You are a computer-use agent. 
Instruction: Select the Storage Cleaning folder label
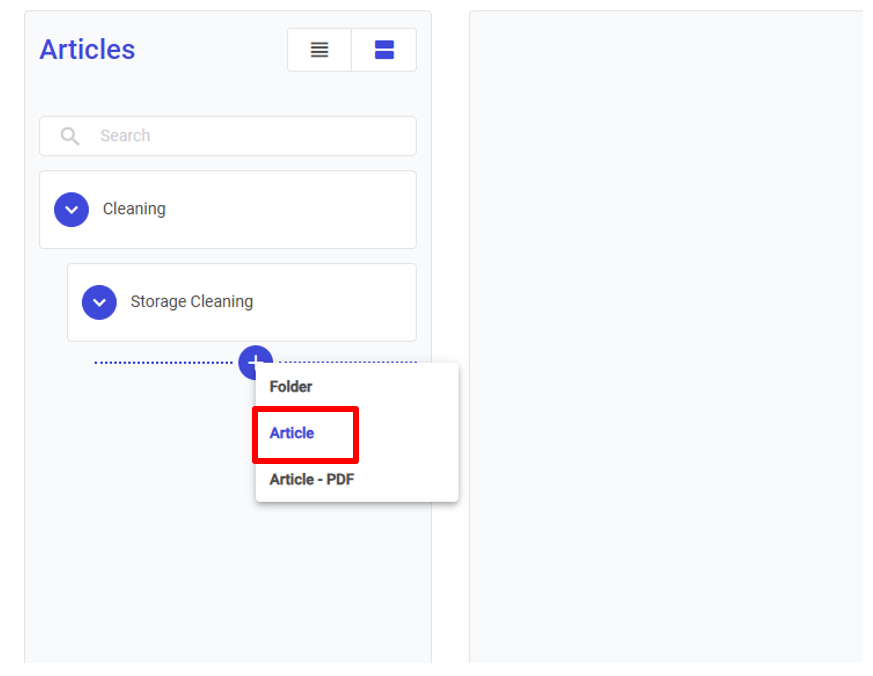[191, 302]
